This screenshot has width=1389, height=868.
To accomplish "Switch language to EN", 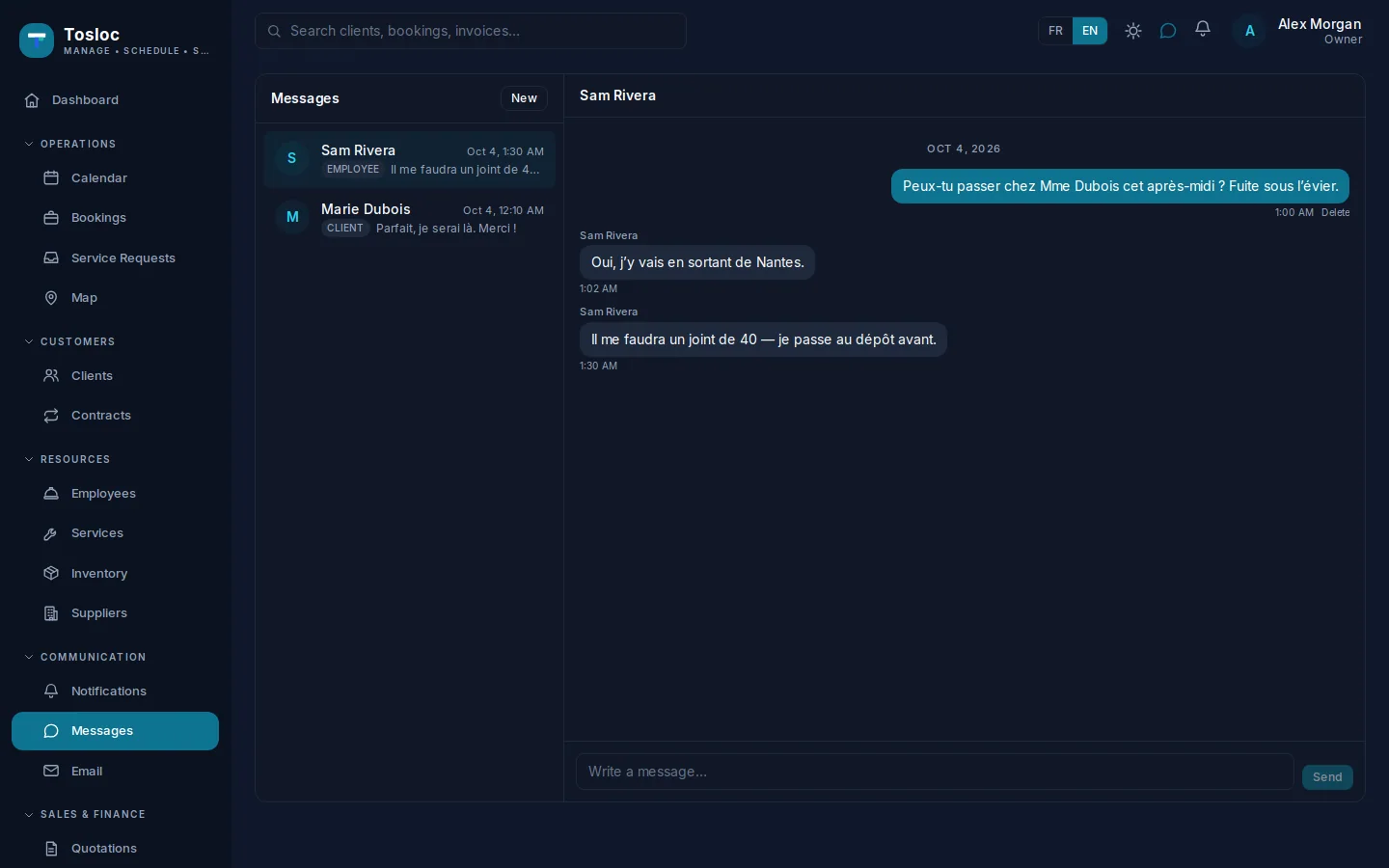I will coord(1090,31).
